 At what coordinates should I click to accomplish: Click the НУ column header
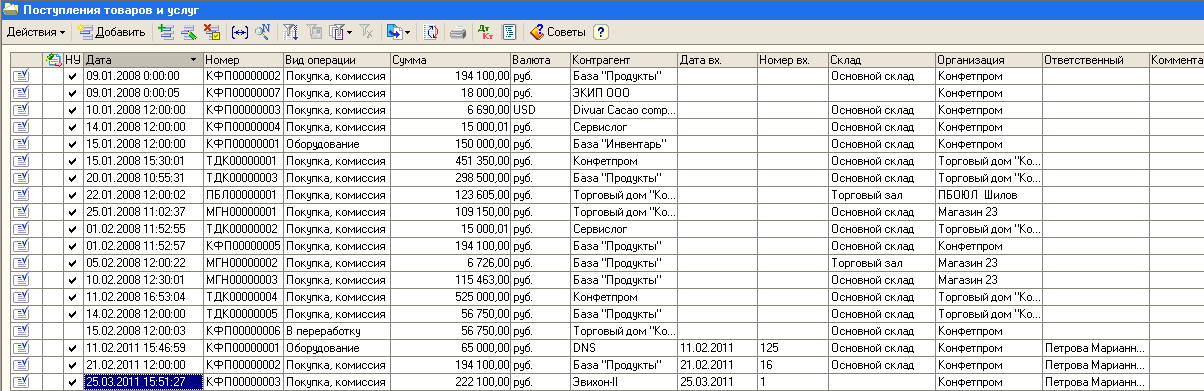coord(74,60)
